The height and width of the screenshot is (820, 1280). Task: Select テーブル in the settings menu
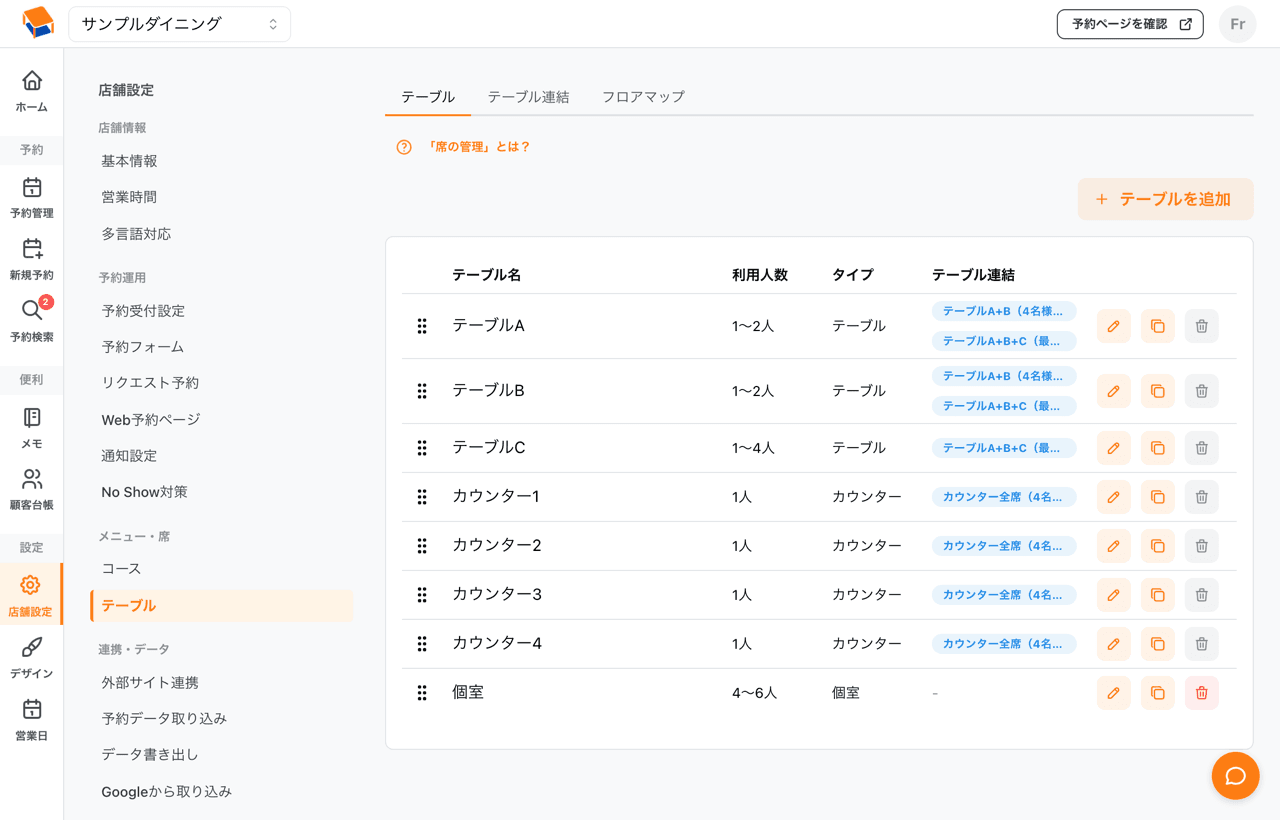point(222,606)
